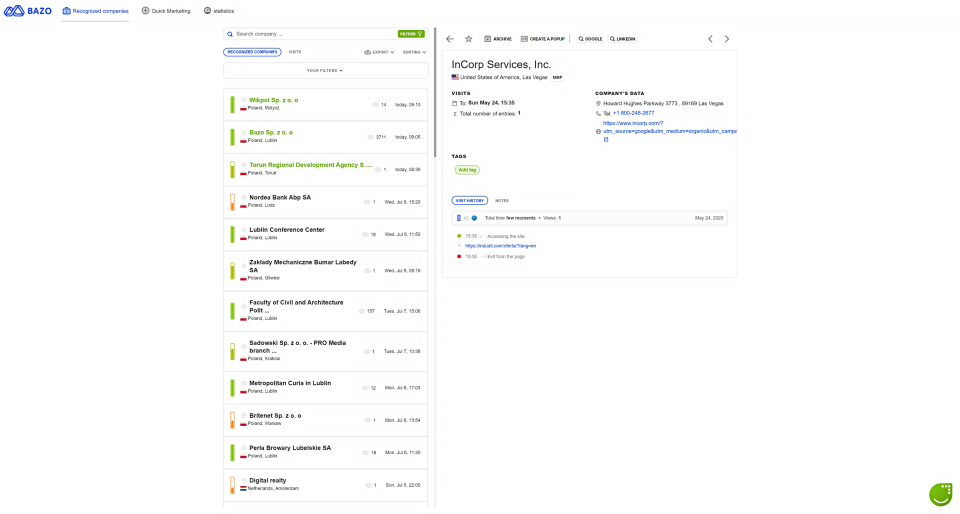Star the Lublin Conference Center company
The image size is (960, 514).
[x=244, y=229]
